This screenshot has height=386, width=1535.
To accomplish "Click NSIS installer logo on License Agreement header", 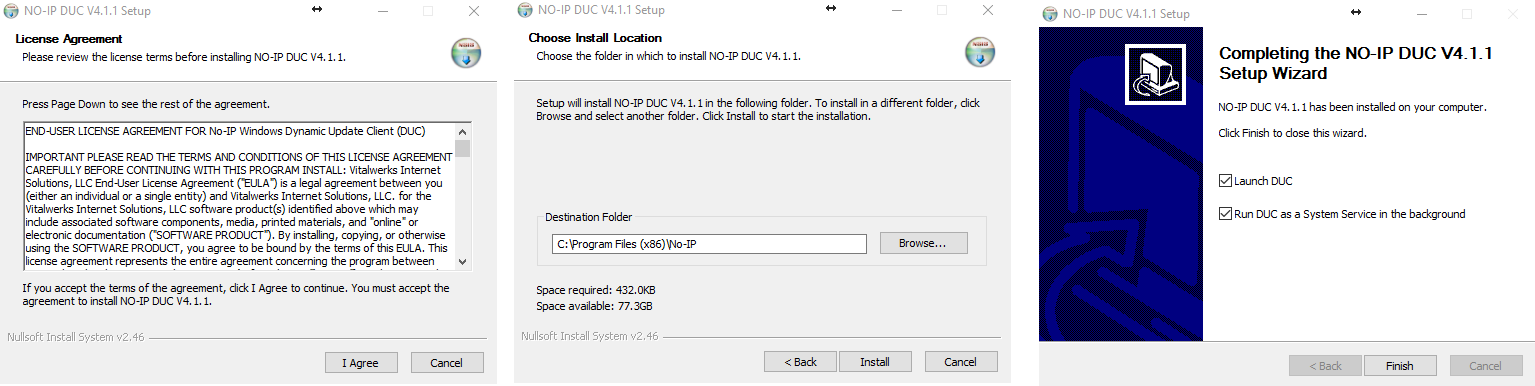I will [x=466, y=53].
